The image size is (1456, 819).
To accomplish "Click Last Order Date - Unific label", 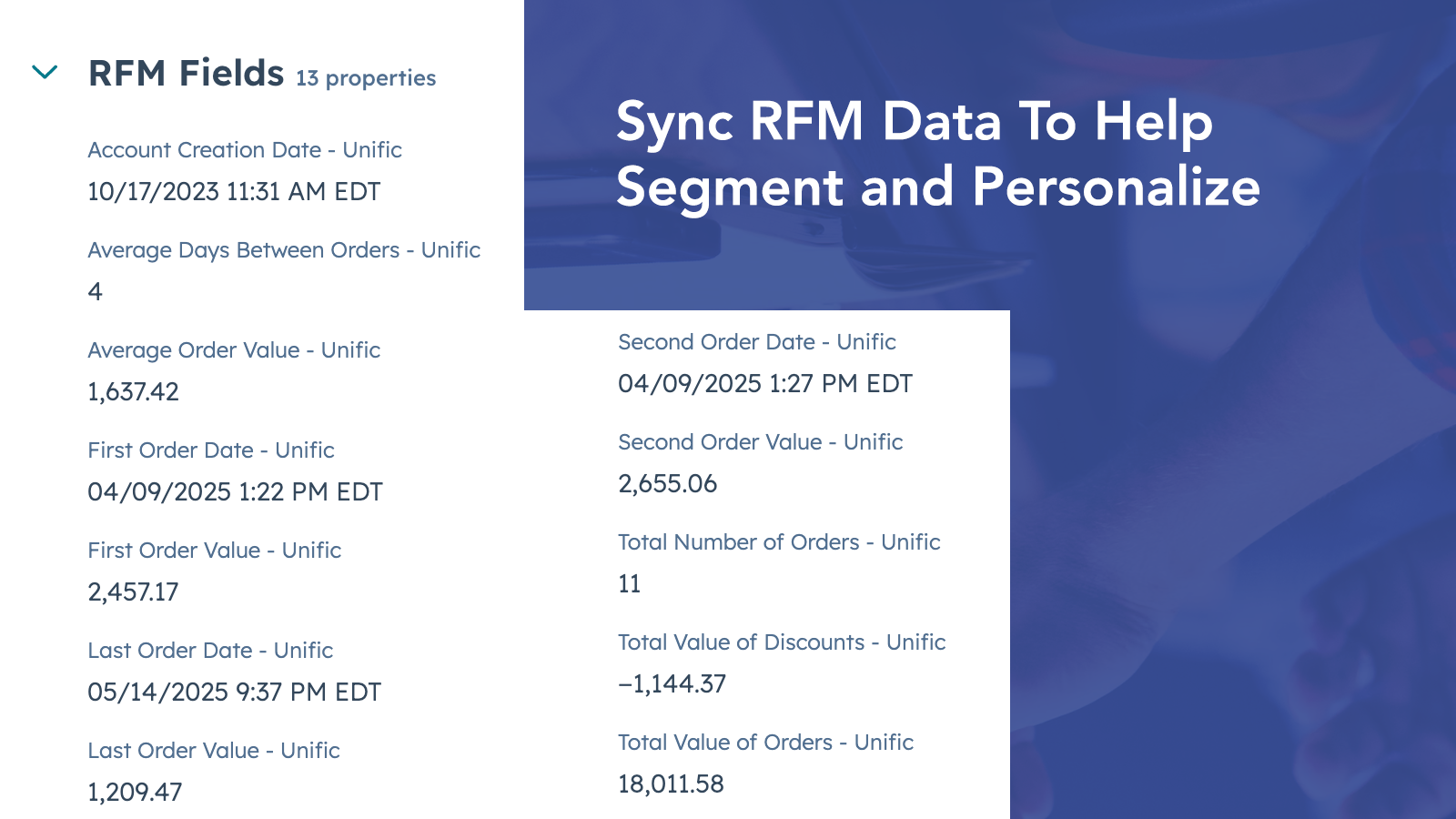I will tap(210, 651).
